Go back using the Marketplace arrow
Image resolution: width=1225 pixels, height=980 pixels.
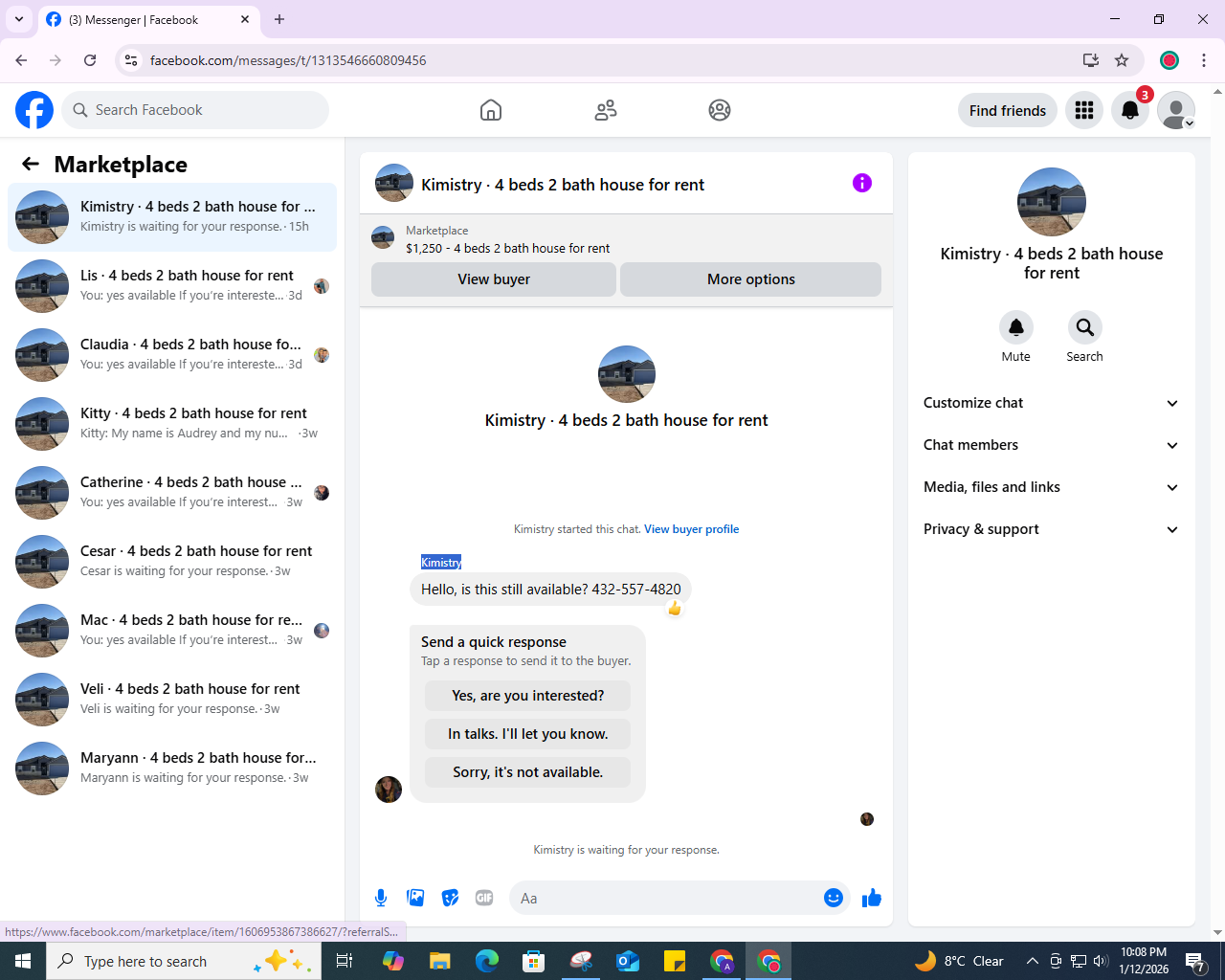(31, 164)
